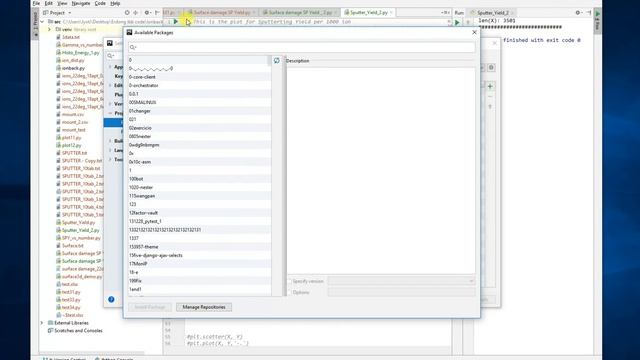Viewport: 640px width, 360px height.
Task: Open the File menu
Action: 36,3
